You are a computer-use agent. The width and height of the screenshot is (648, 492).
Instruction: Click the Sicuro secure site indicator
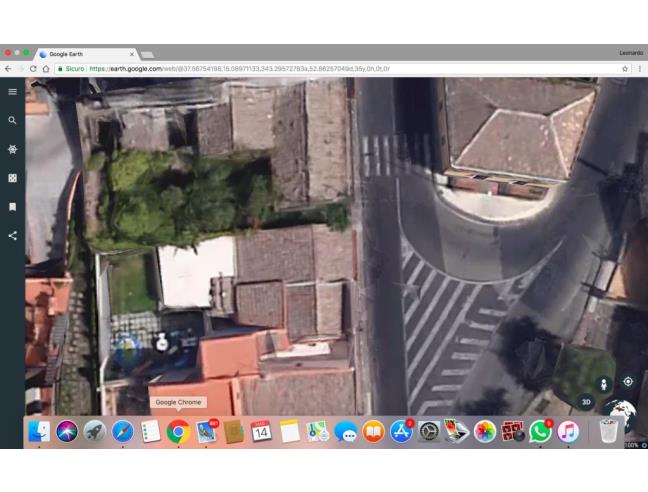coord(71,69)
